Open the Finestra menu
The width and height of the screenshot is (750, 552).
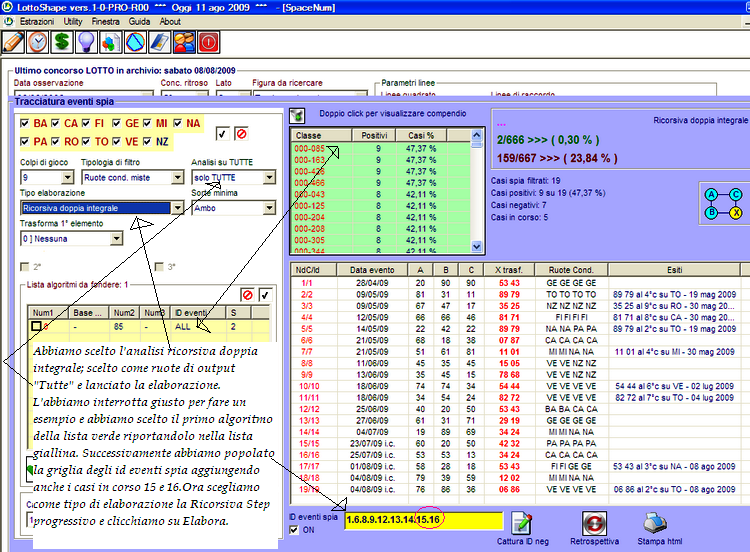pyautogui.click(x=106, y=22)
